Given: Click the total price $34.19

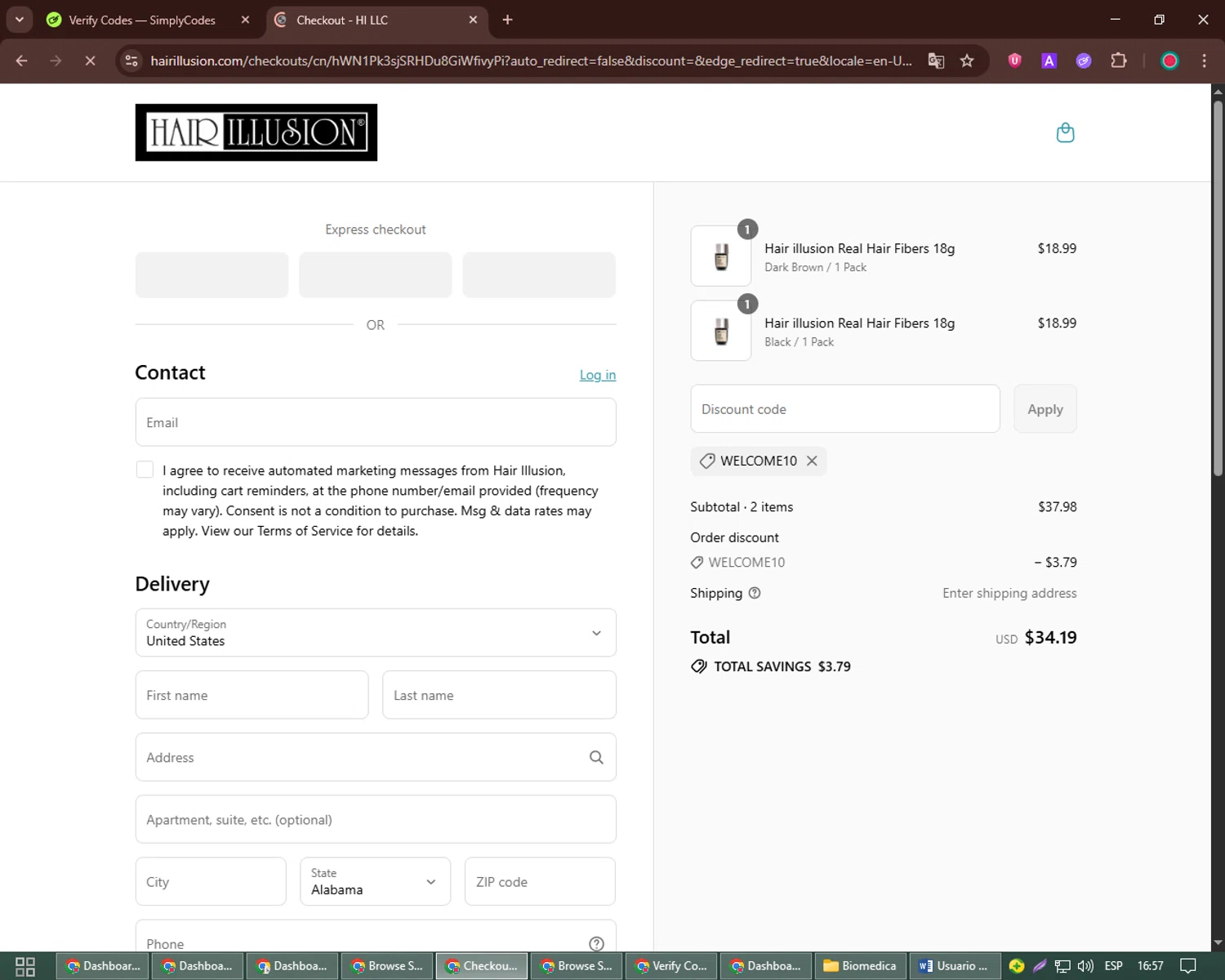Looking at the screenshot, I should (x=1050, y=637).
